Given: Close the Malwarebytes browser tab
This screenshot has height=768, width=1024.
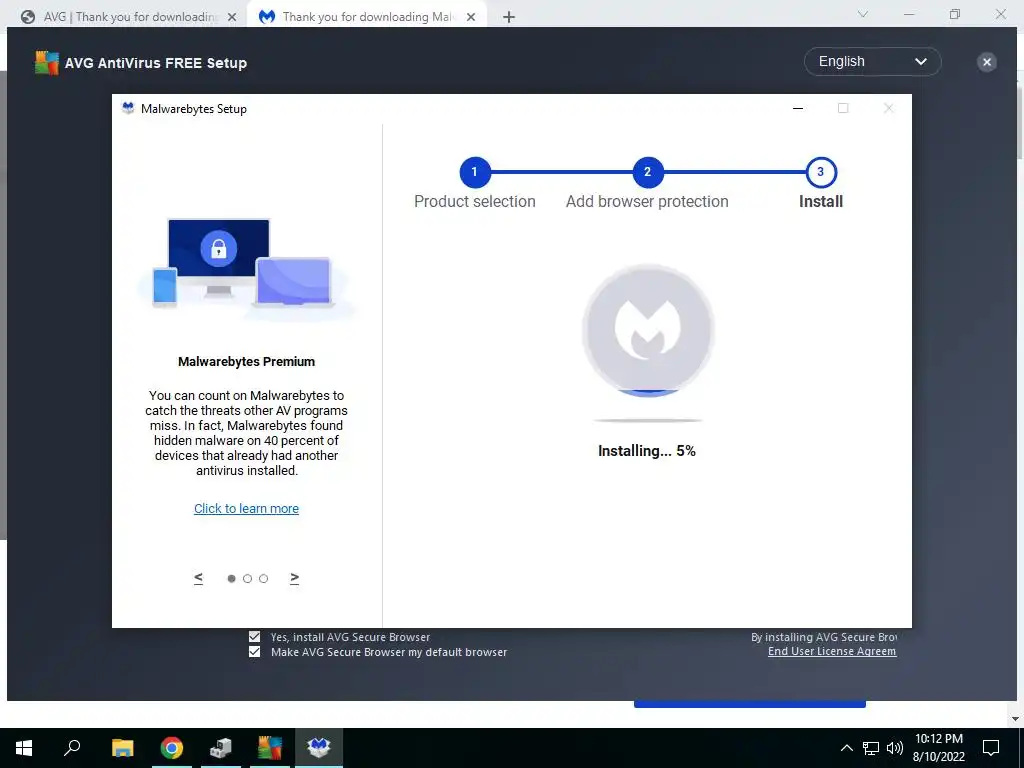Looking at the screenshot, I should 471,18.
